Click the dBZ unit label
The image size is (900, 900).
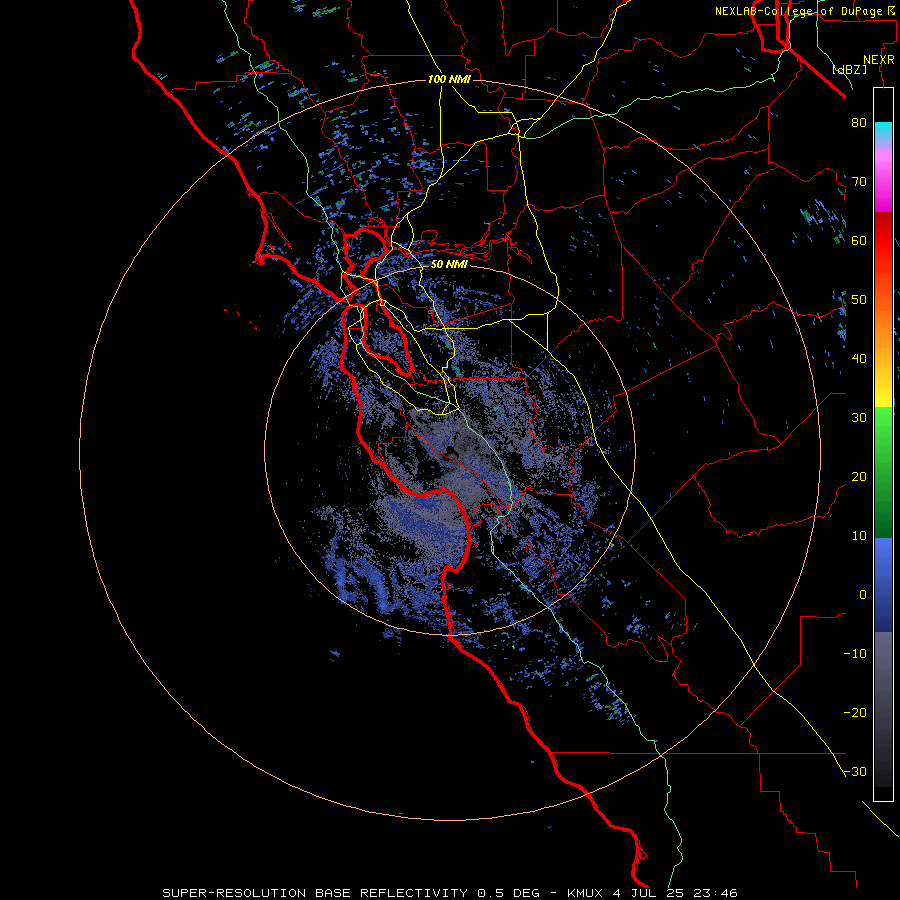(849, 69)
